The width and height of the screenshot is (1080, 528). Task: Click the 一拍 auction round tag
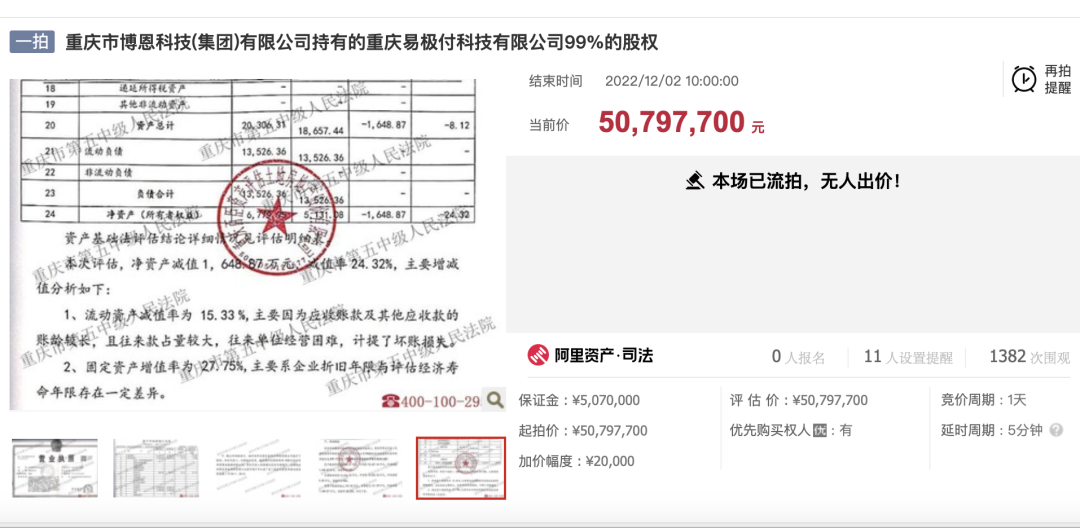pos(32,43)
